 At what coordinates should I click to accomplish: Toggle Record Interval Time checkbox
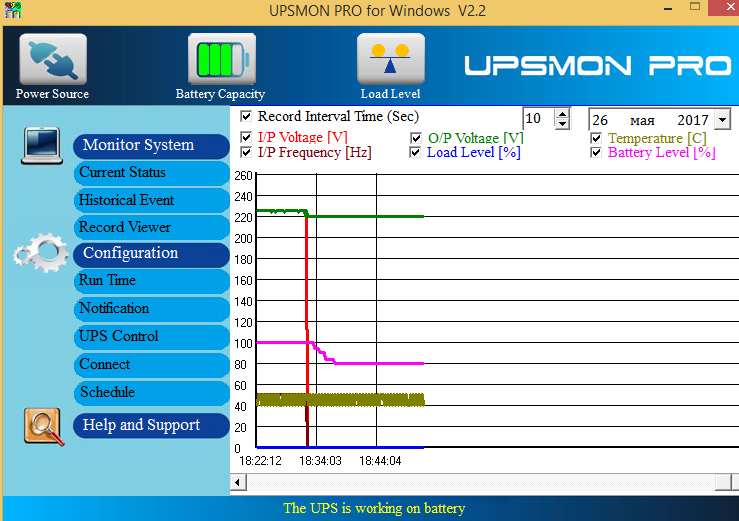[x=246, y=116]
